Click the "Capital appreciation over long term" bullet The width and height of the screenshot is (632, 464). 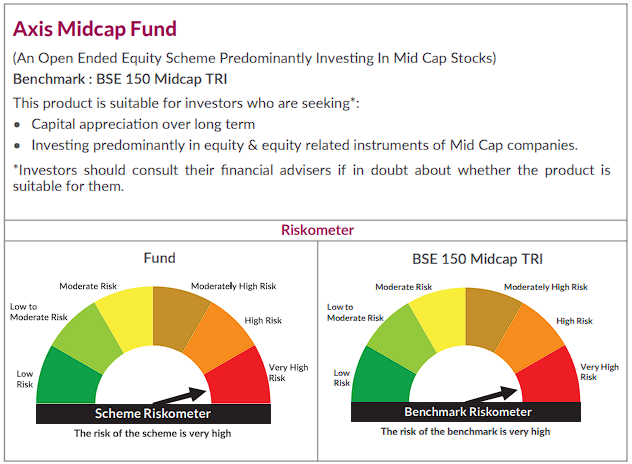tap(142, 124)
